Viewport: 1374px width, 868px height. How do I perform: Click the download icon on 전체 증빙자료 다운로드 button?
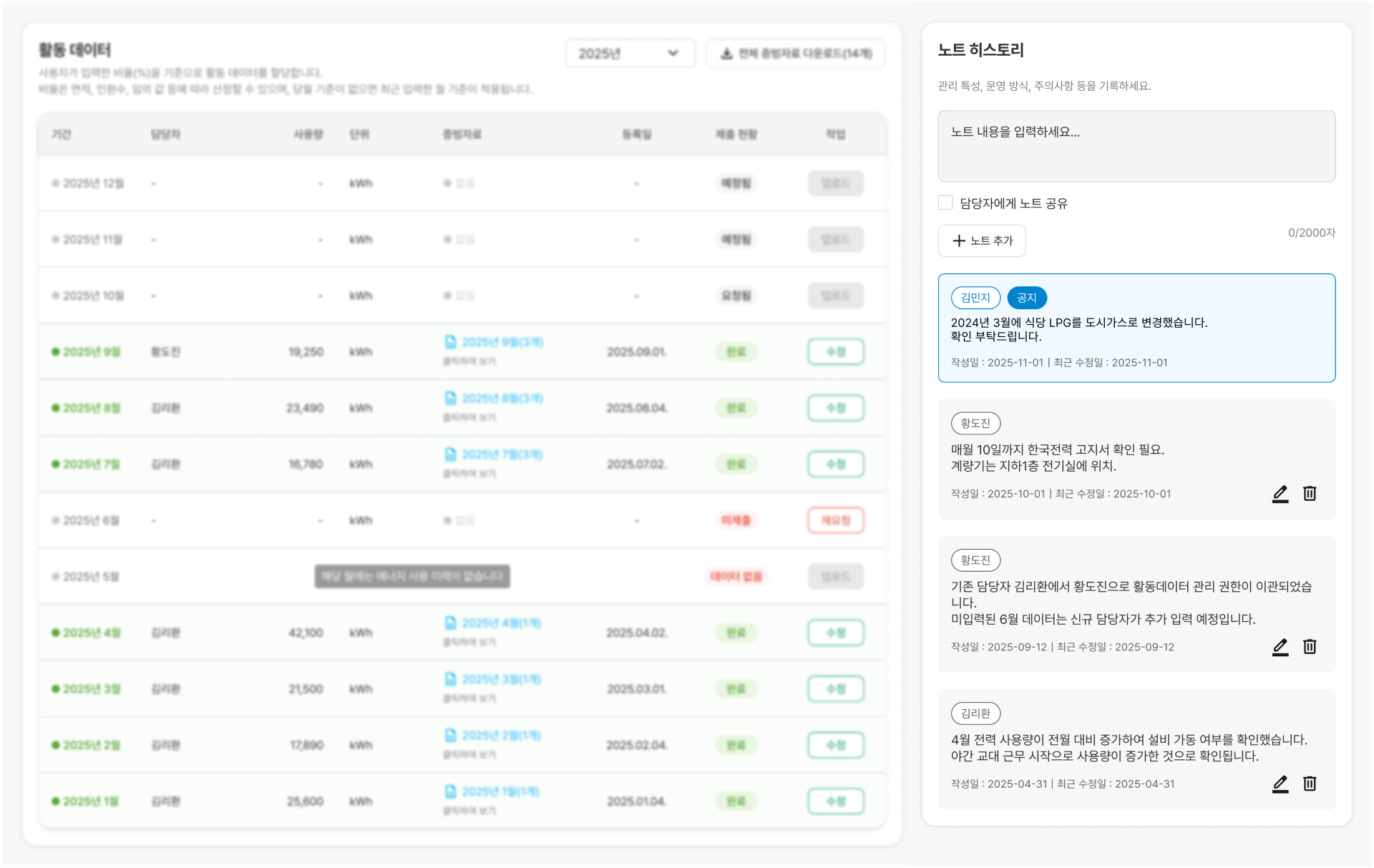click(x=726, y=52)
